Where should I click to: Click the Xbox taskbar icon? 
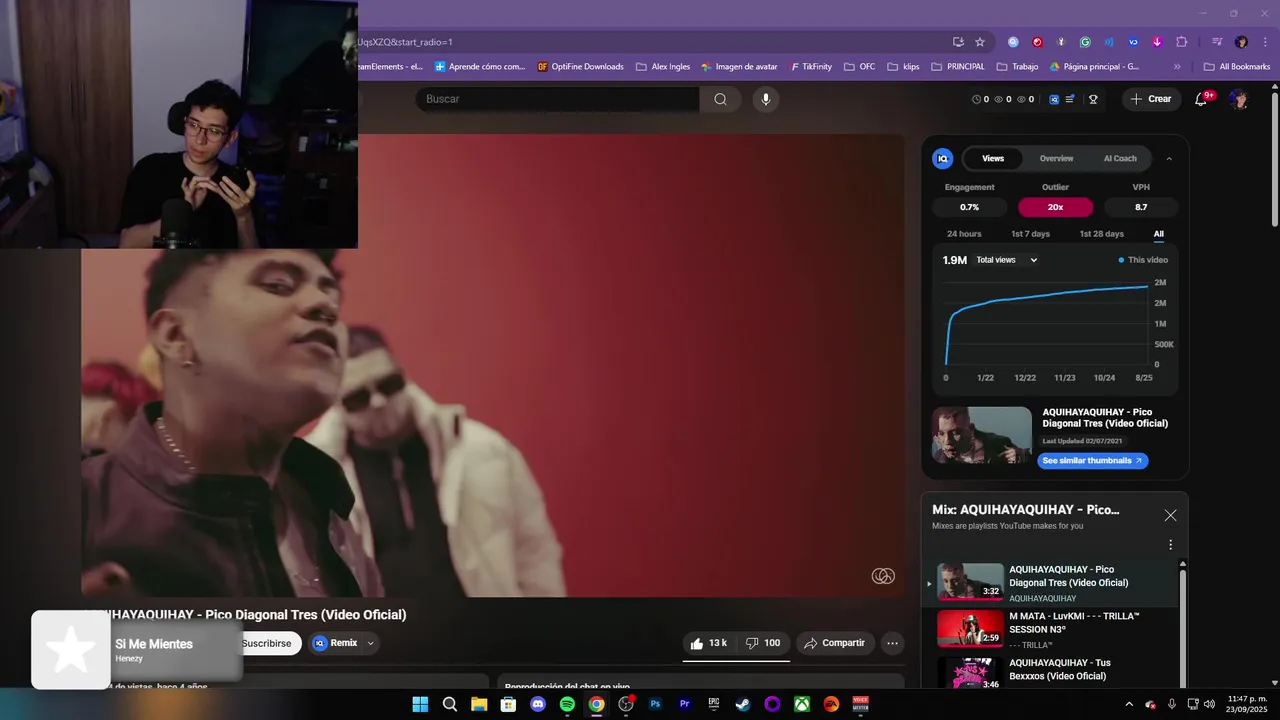802,704
